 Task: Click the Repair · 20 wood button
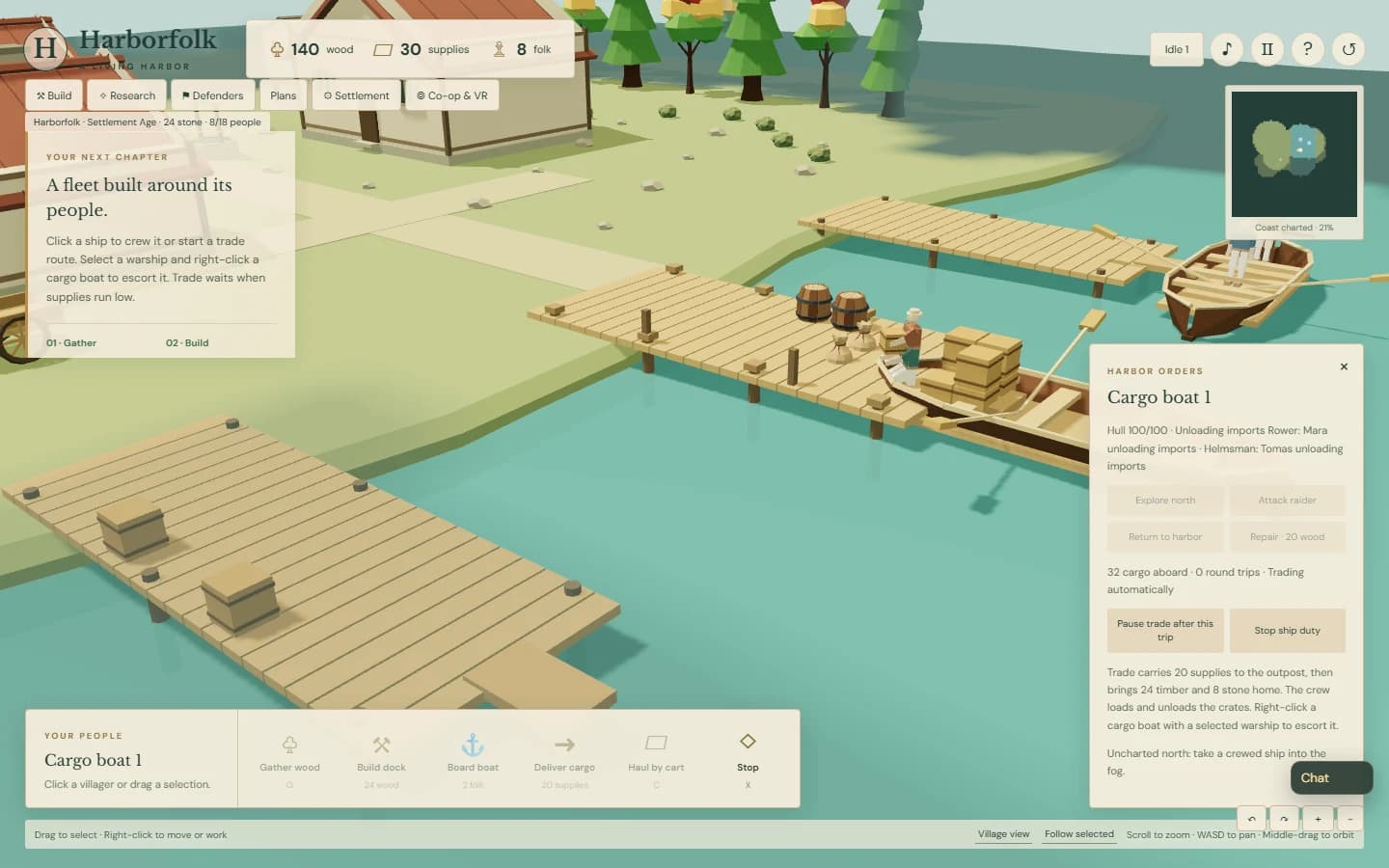coord(1287,537)
